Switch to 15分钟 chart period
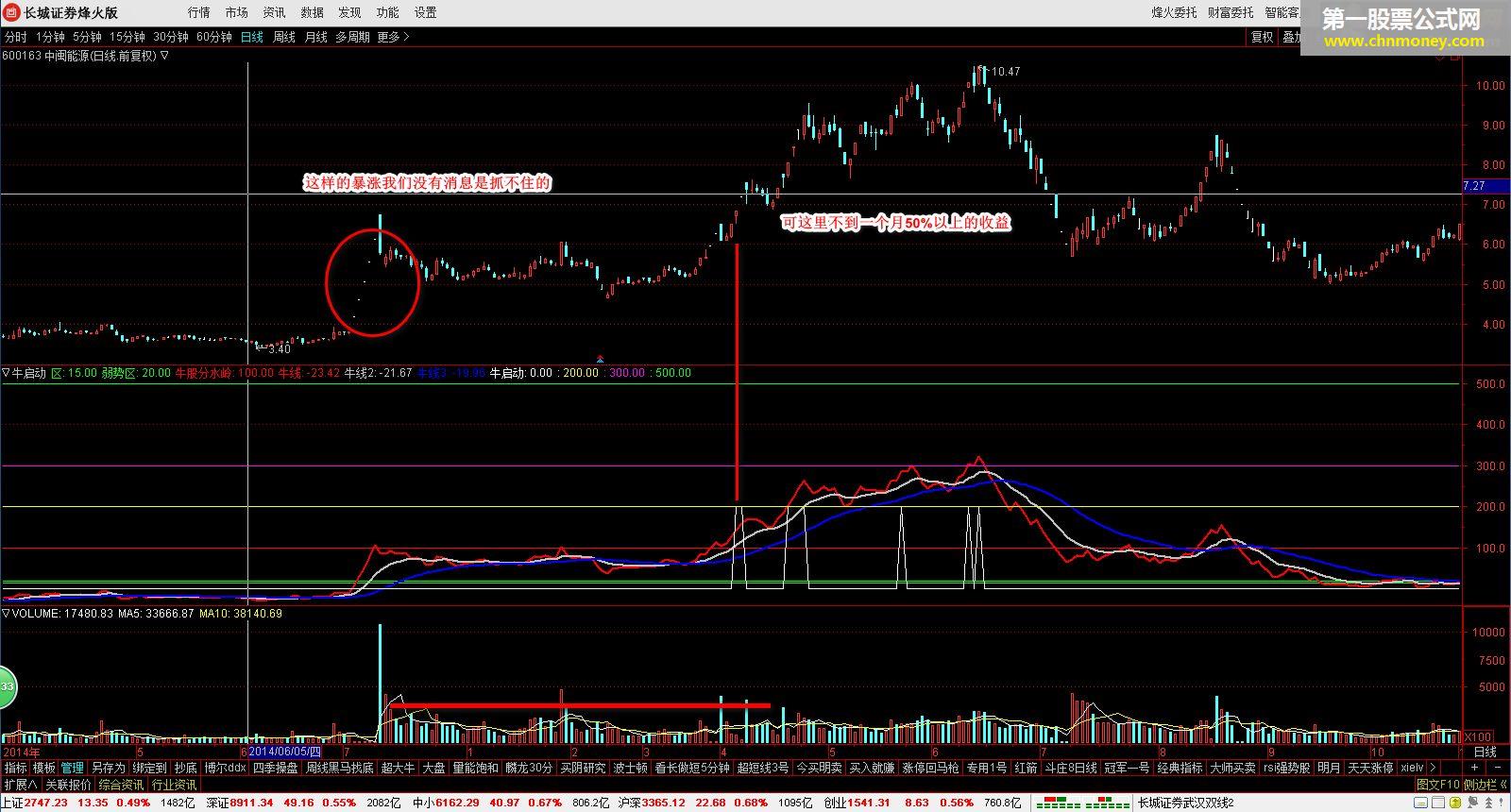The height and width of the screenshot is (812, 1511). (127, 37)
